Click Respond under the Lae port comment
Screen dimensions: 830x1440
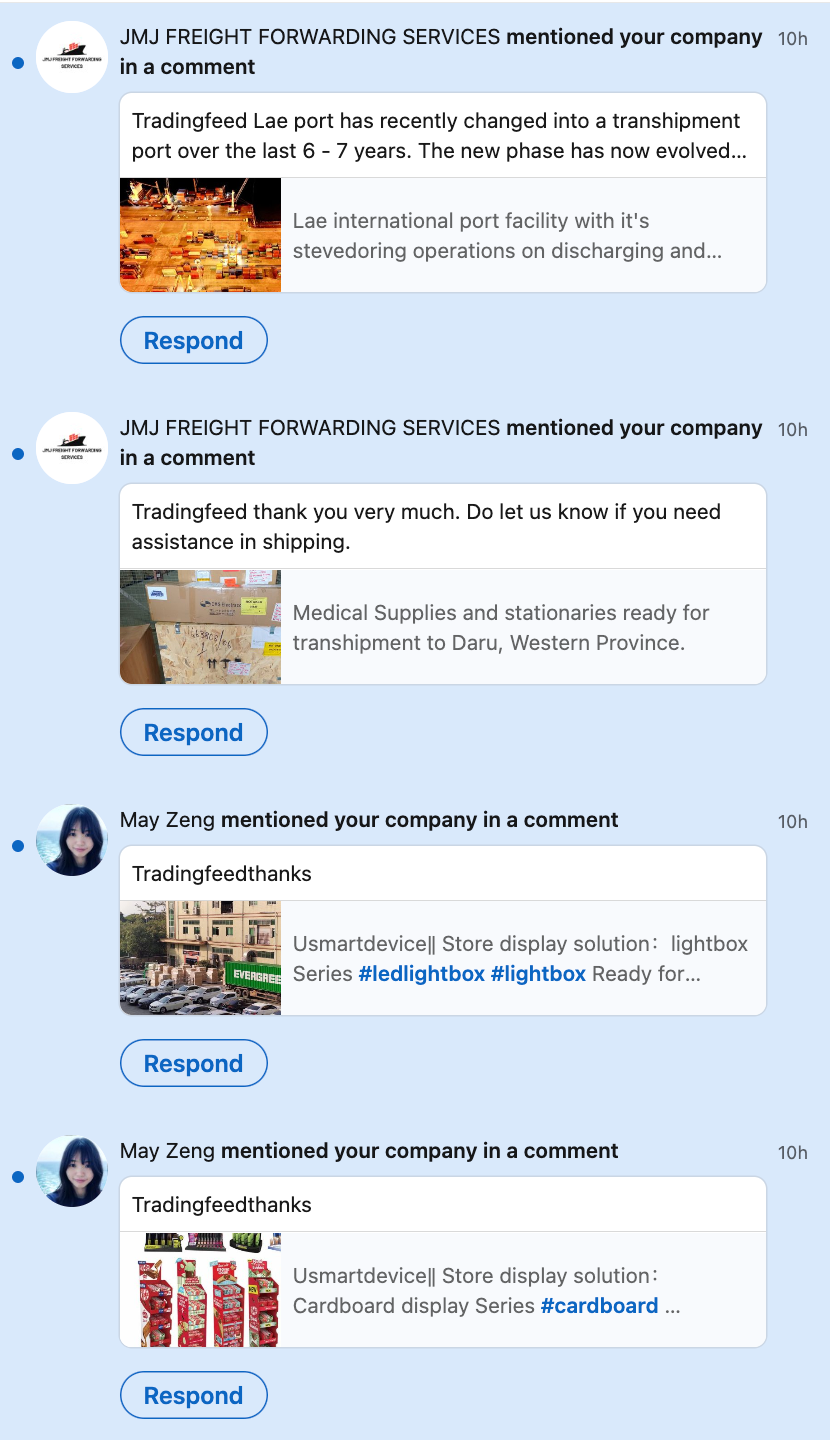click(x=193, y=341)
